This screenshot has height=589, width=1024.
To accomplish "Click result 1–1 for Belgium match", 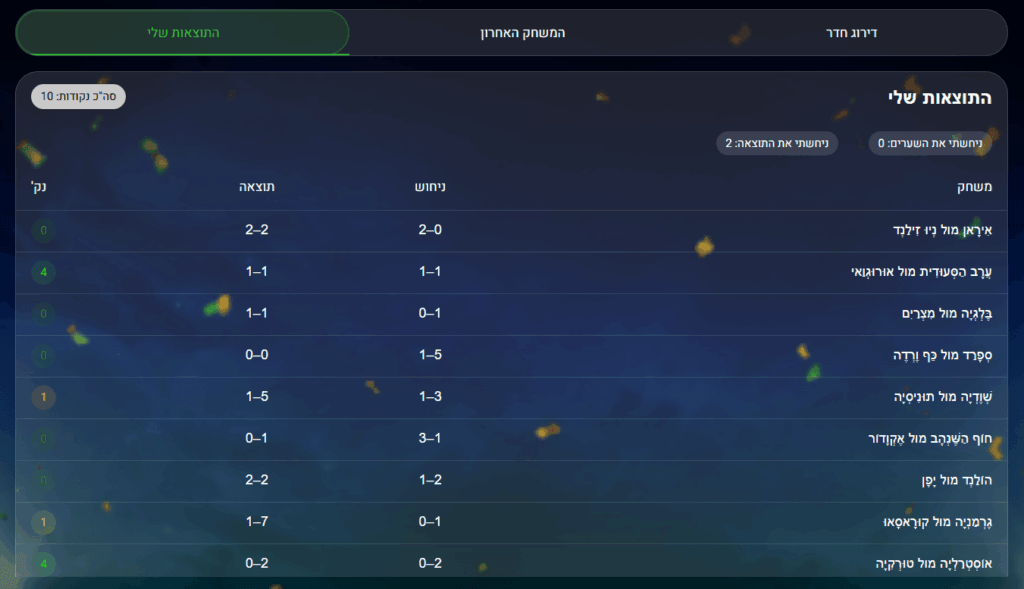I will (257, 313).
